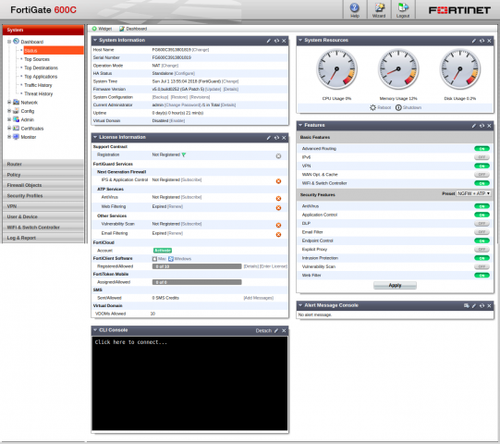Open the Security Profiles menu section
Viewport: 500px width, 444px height.
[x=43, y=196]
